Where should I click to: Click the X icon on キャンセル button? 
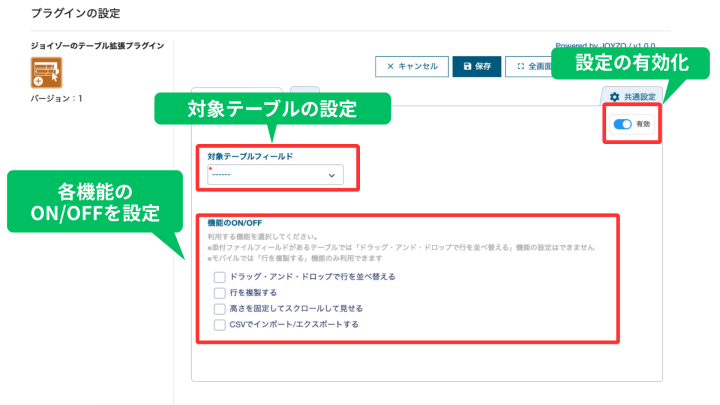point(390,66)
